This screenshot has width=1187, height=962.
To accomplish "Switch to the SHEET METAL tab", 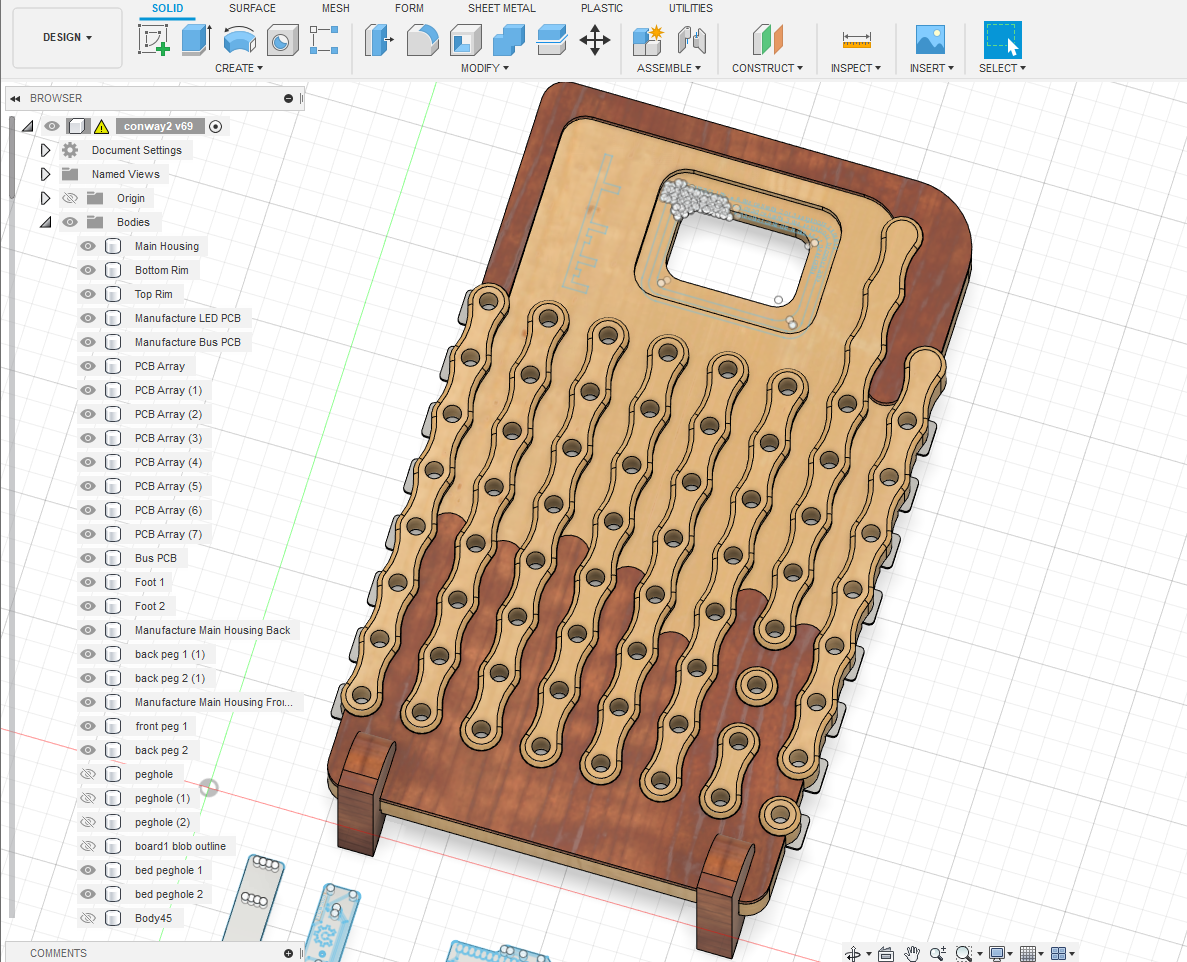I will (501, 8).
